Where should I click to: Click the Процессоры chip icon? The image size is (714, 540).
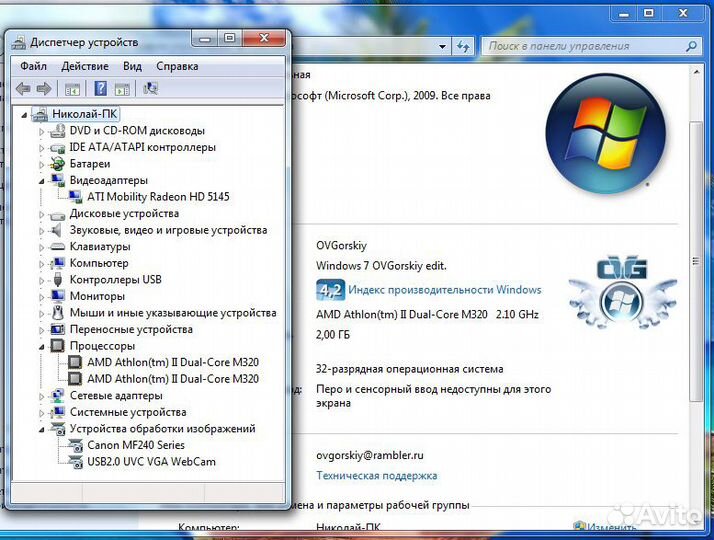coord(57,346)
